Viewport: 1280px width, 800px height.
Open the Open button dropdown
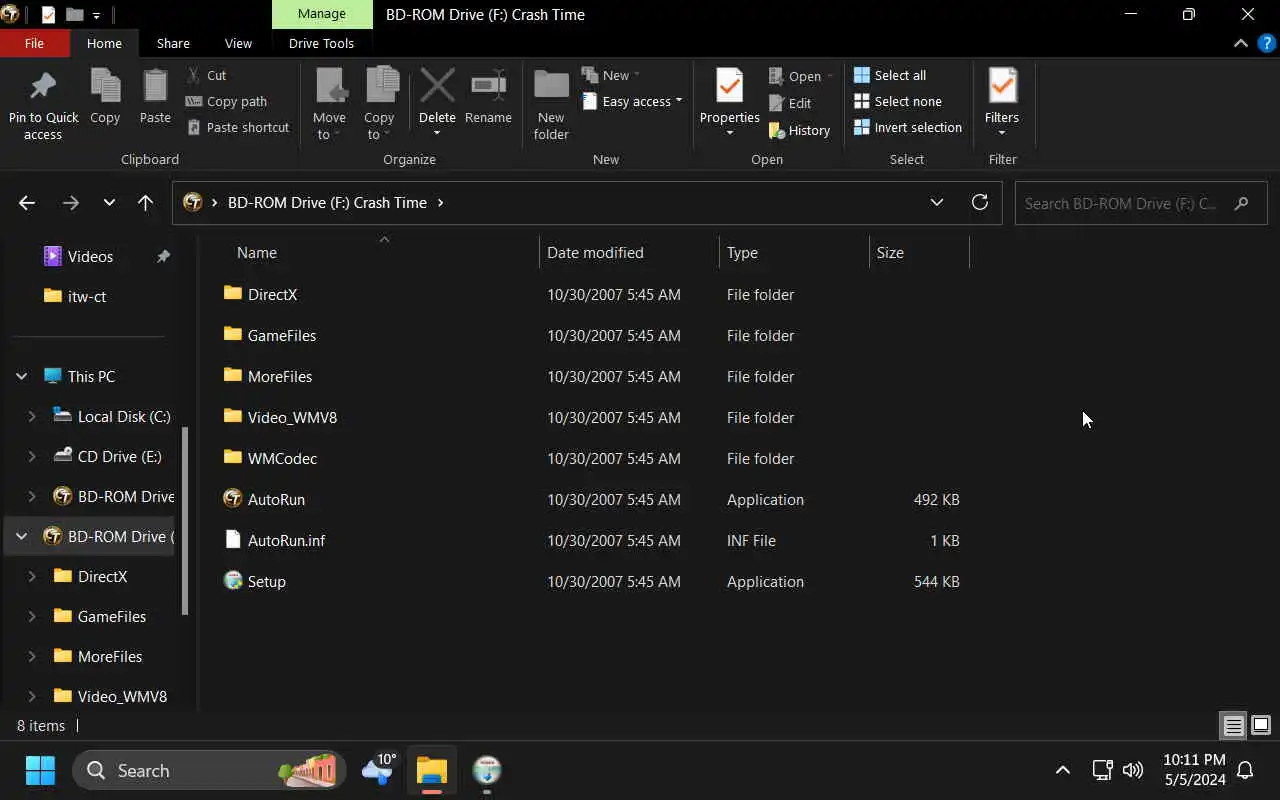tap(801, 76)
